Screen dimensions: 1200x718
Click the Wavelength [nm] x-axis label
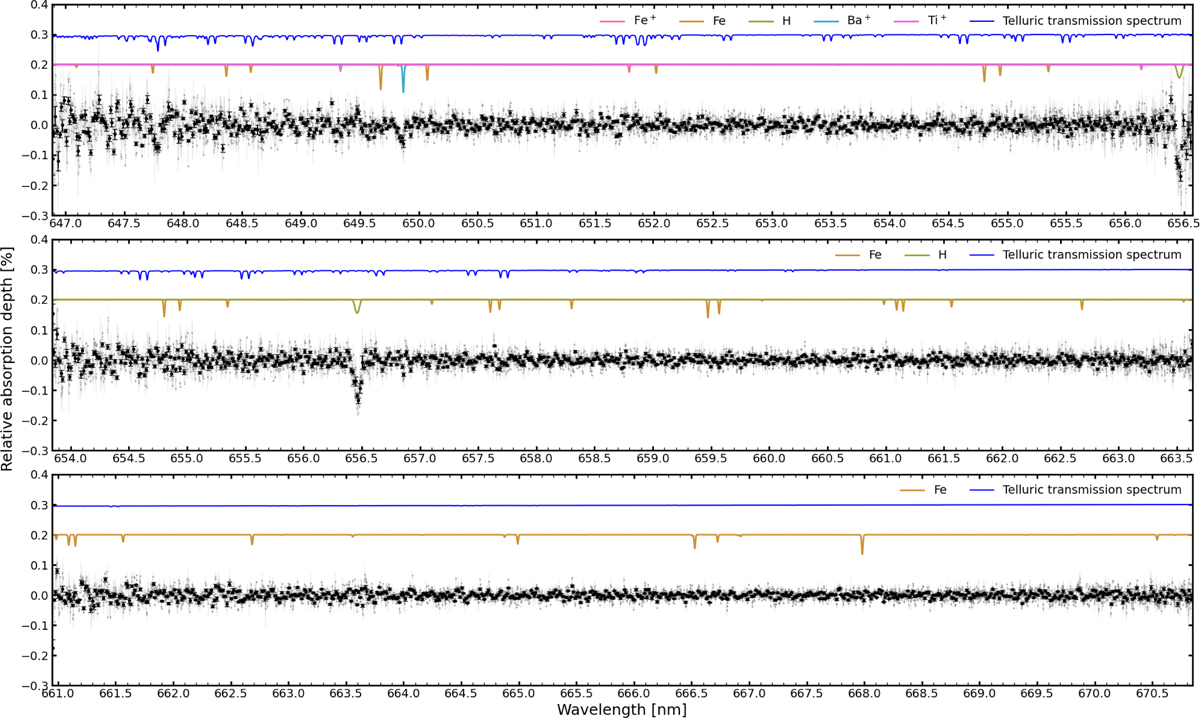pyautogui.click(x=622, y=708)
